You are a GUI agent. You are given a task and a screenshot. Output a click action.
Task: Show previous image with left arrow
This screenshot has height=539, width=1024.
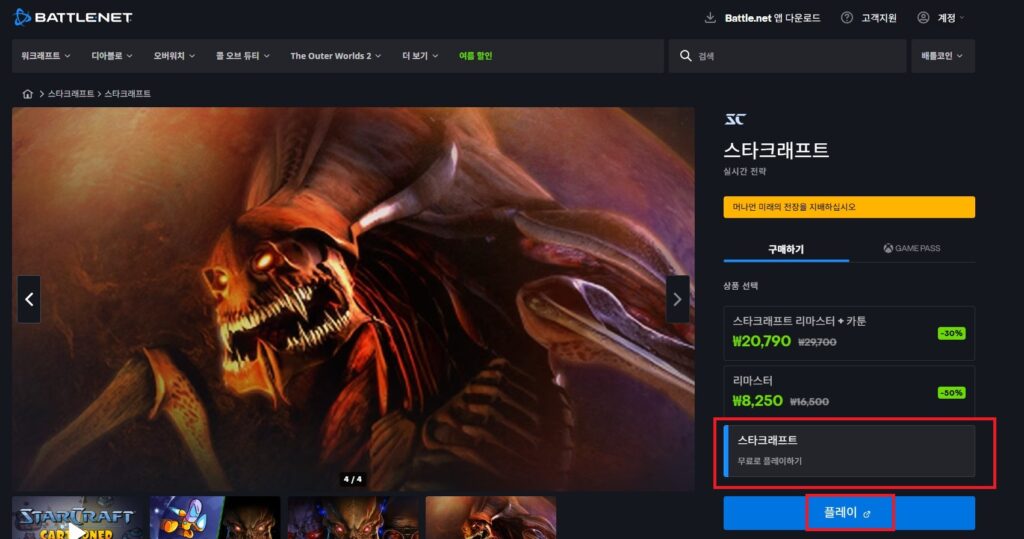pyautogui.click(x=29, y=299)
